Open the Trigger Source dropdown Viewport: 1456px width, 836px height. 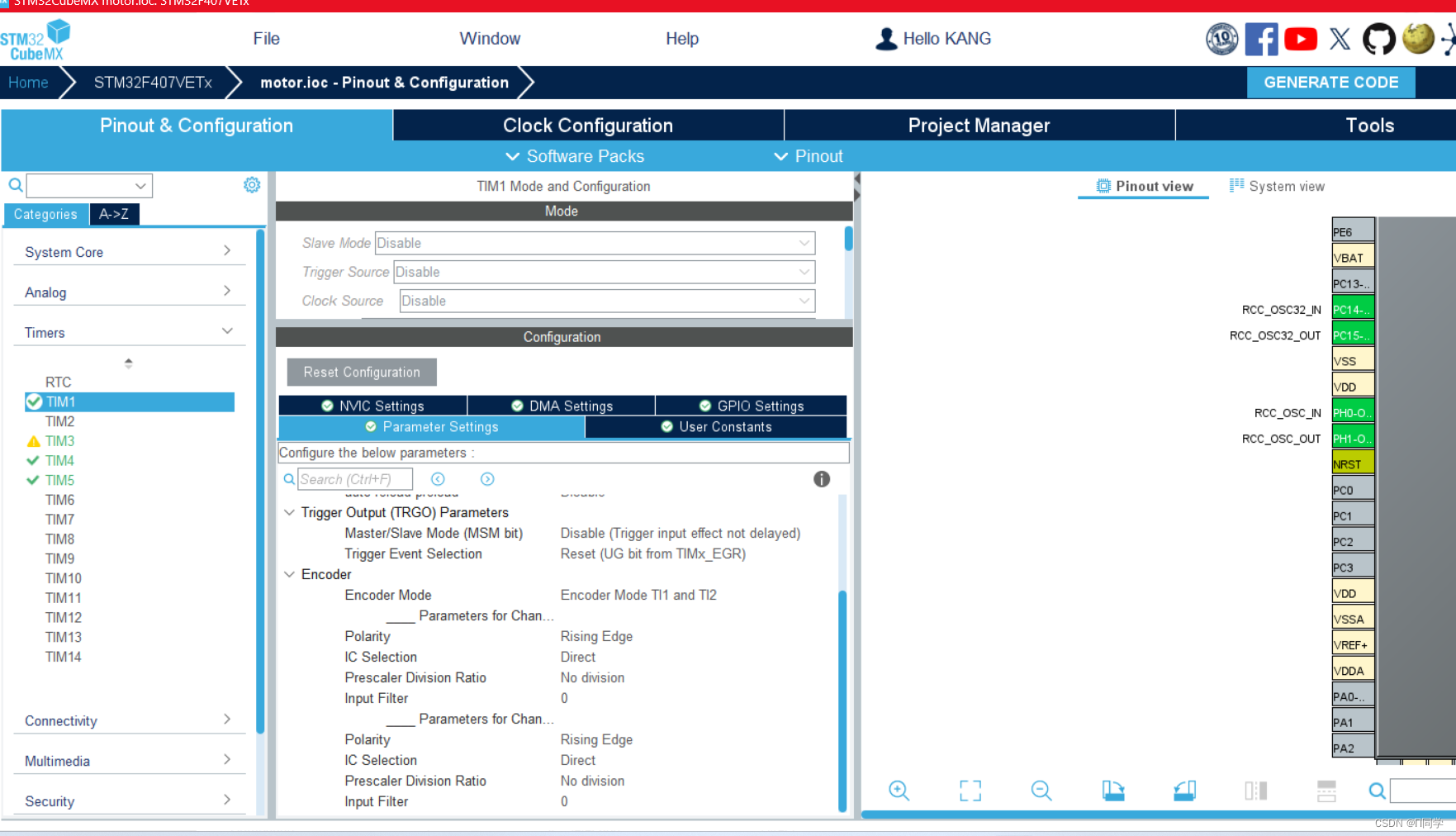click(604, 272)
